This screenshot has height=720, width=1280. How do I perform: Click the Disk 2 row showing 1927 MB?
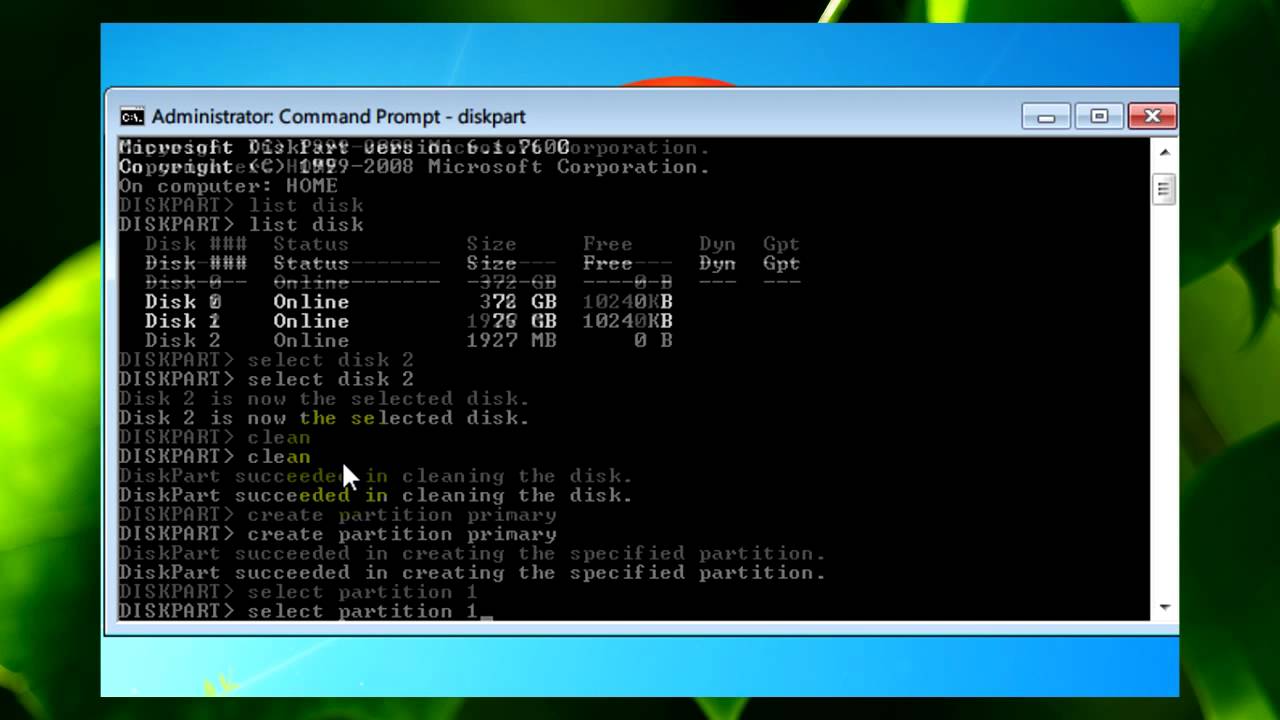[x=408, y=341]
